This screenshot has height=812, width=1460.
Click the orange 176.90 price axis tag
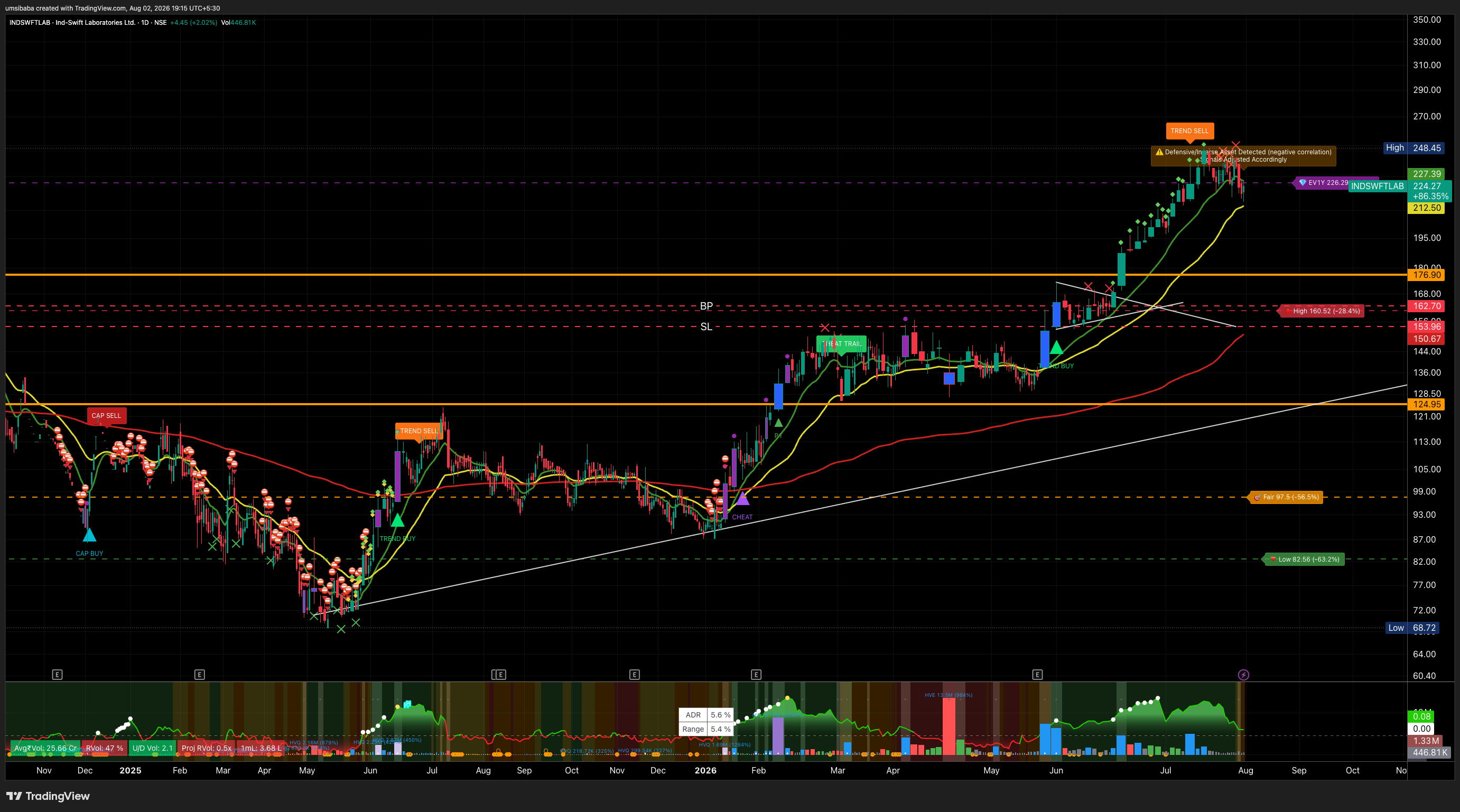1426,275
